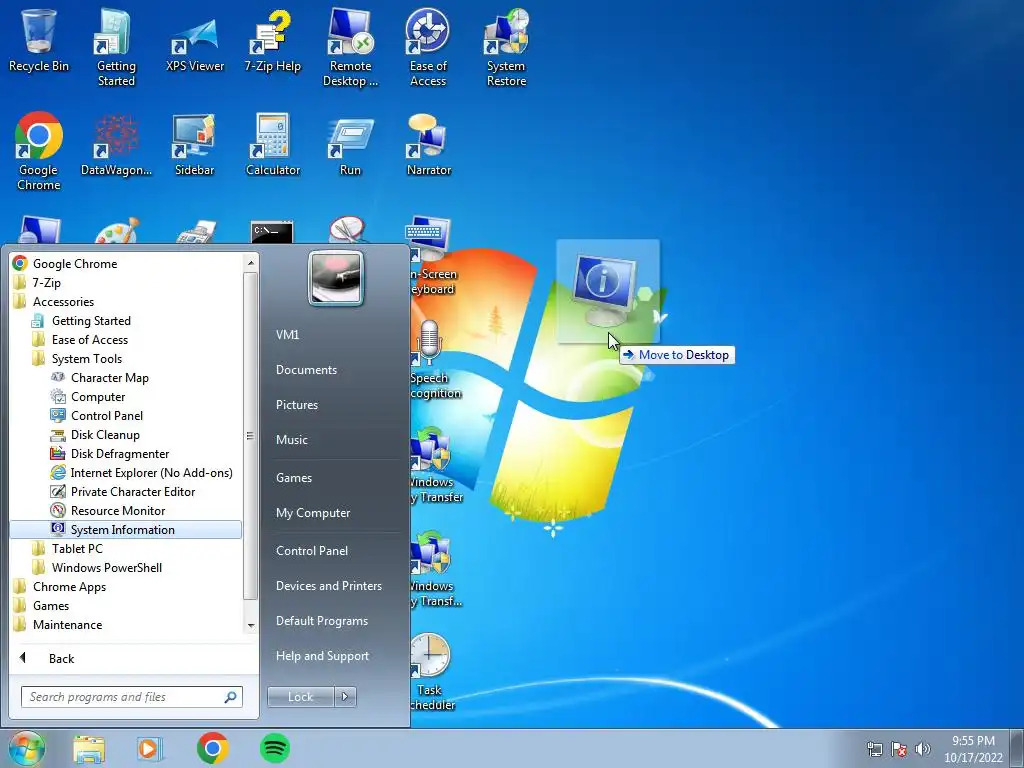This screenshot has height=768, width=1024.
Task: Open the Speech Recognition desktop icon
Action: click(434, 359)
